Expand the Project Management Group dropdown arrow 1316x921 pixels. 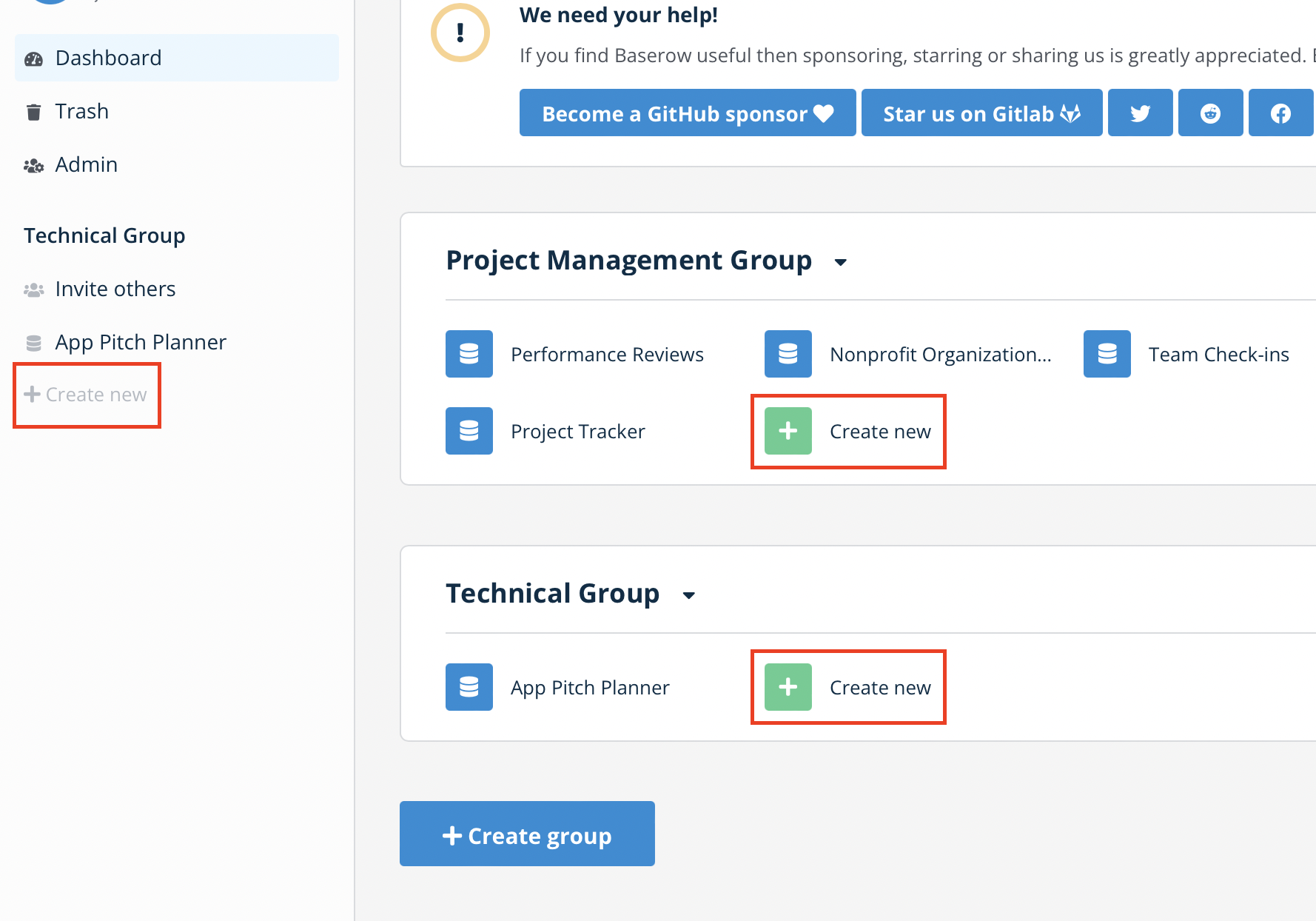(x=840, y=262)
